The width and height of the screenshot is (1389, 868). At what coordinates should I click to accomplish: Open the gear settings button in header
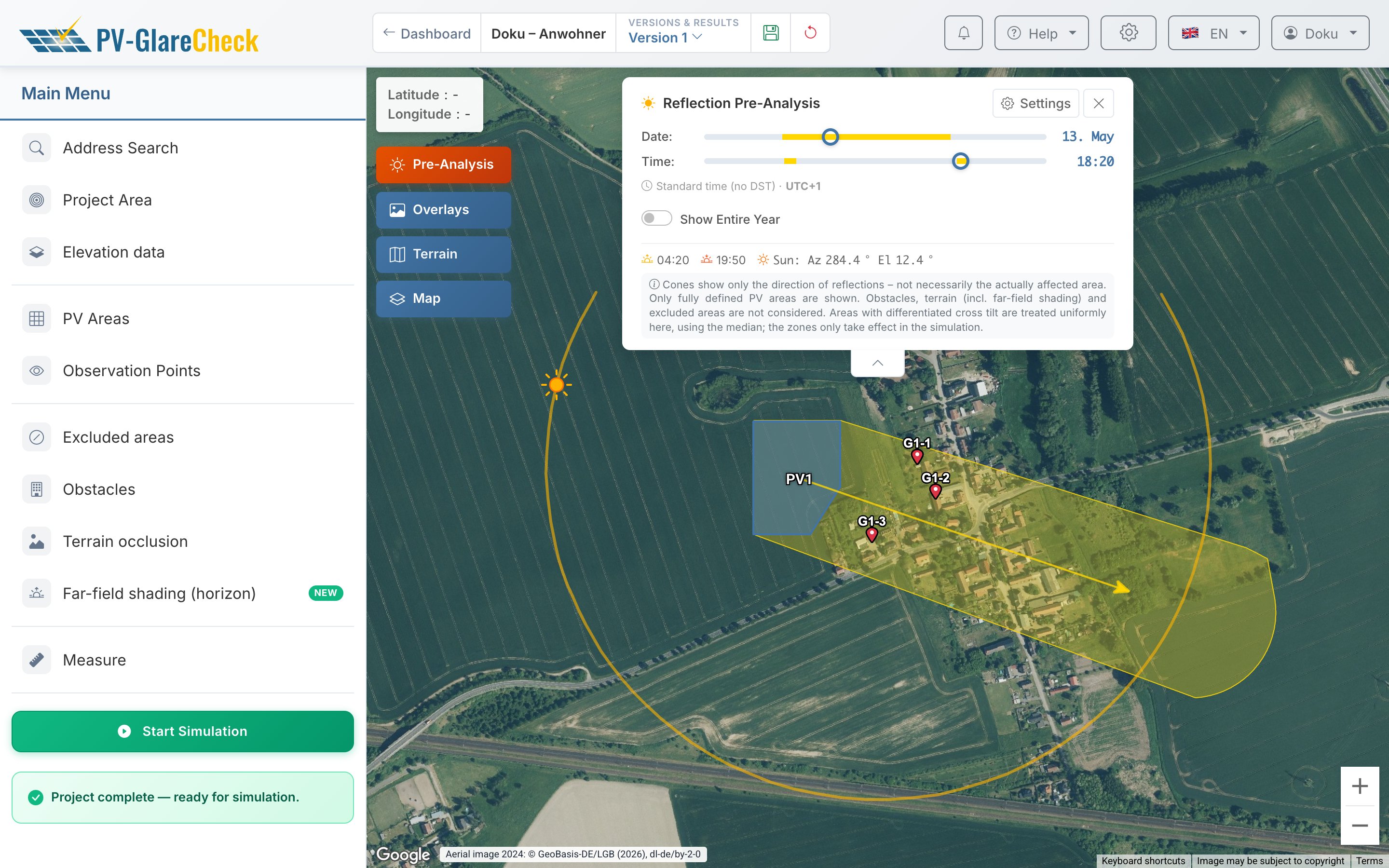coord(1128,33)
